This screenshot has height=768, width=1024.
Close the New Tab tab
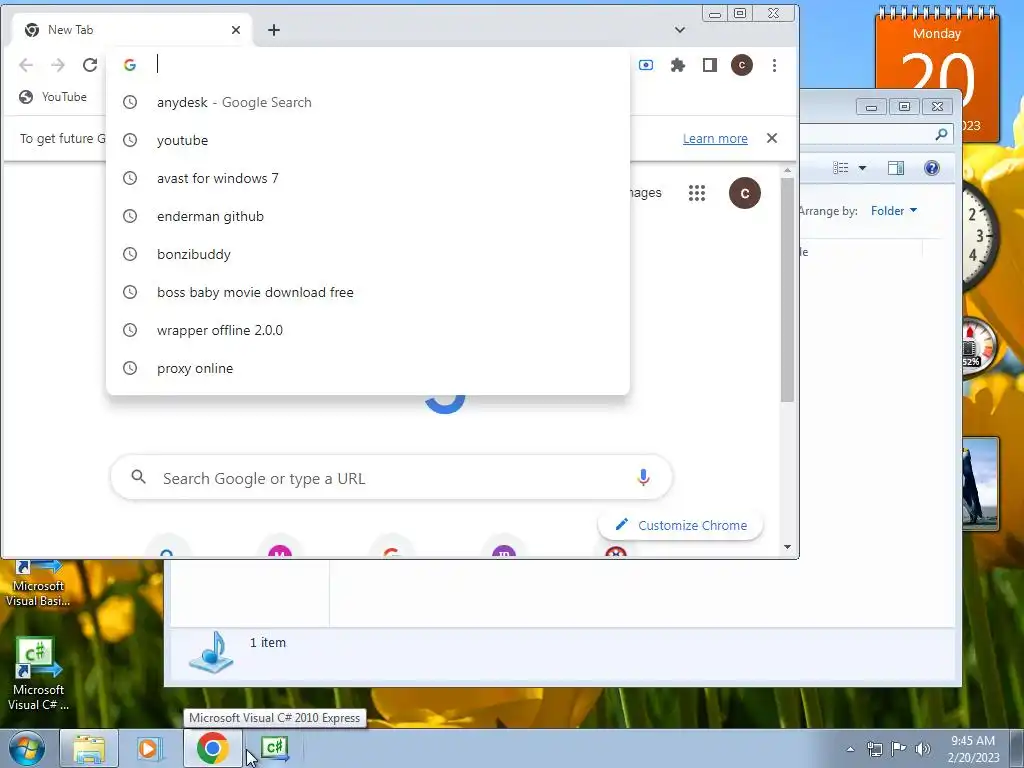click(x=236, y=30)
